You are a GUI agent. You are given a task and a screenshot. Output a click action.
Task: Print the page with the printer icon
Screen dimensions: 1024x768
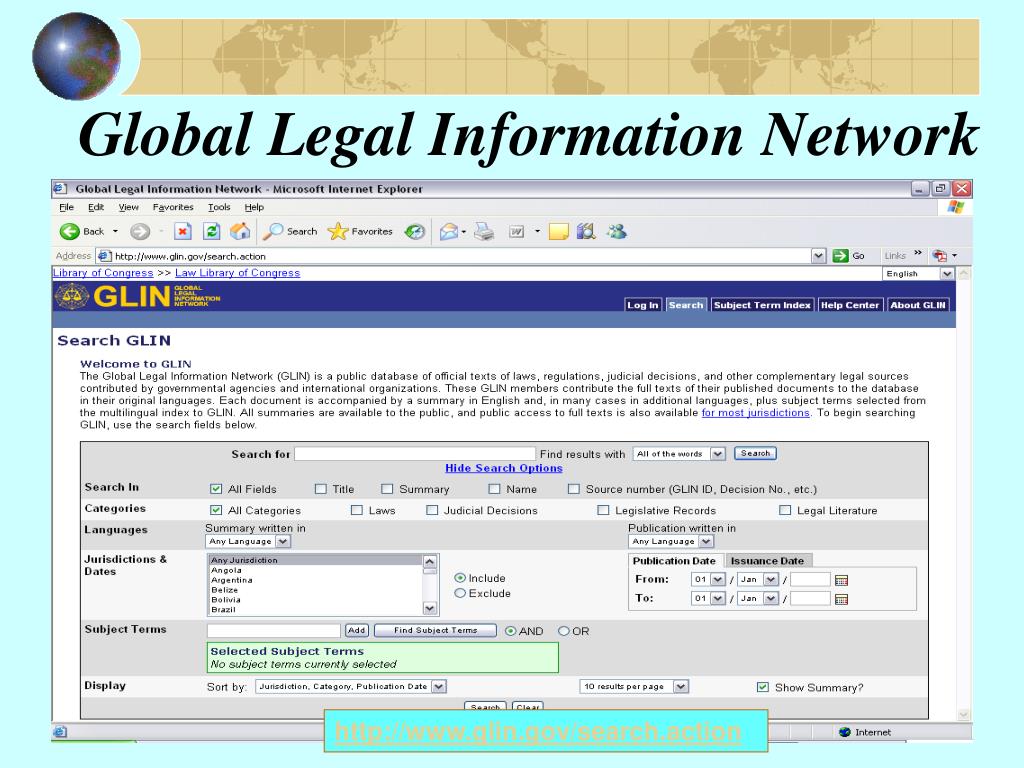484,231
